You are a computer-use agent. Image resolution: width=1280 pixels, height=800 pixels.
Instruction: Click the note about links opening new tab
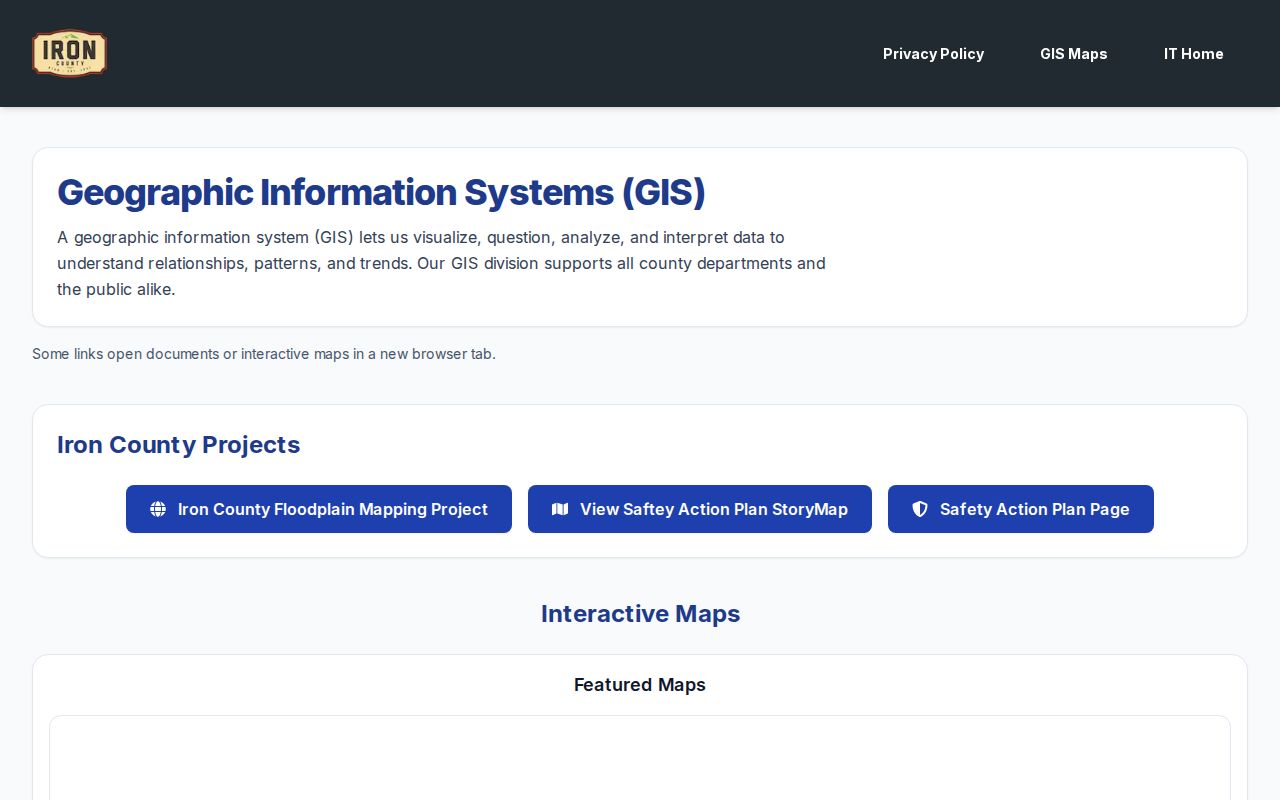[264, 354]
